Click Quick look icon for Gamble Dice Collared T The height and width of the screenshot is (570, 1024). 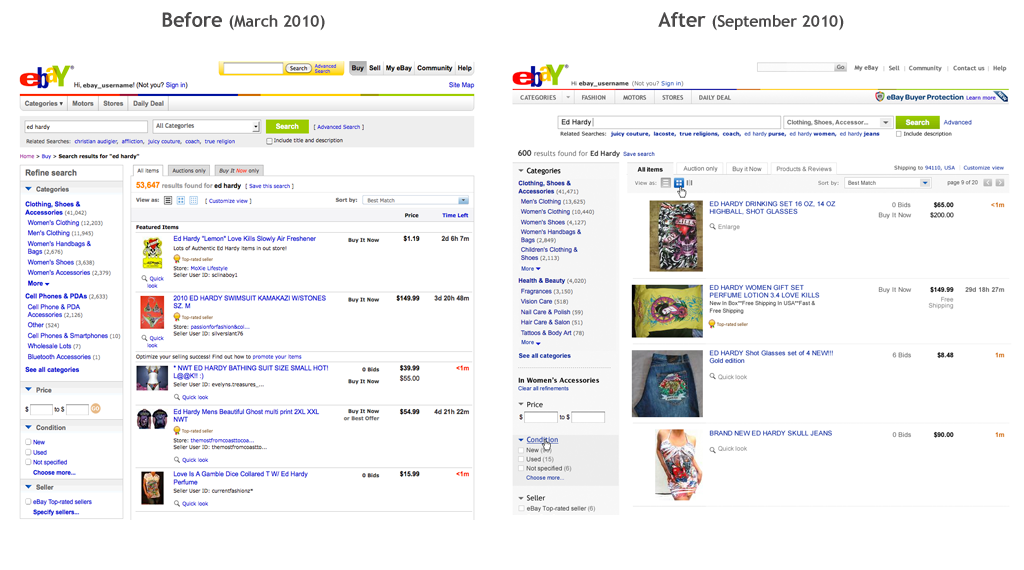tap(176, 503)
